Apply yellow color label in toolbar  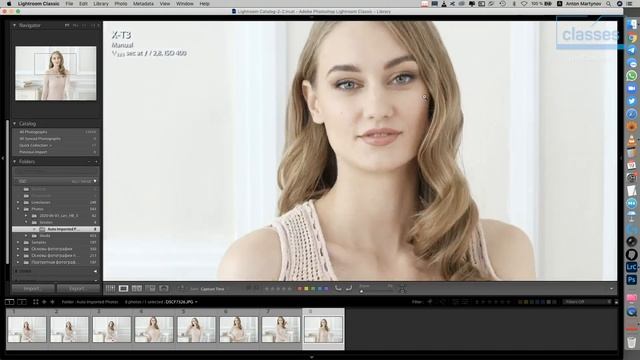click(x=306, y=289)
